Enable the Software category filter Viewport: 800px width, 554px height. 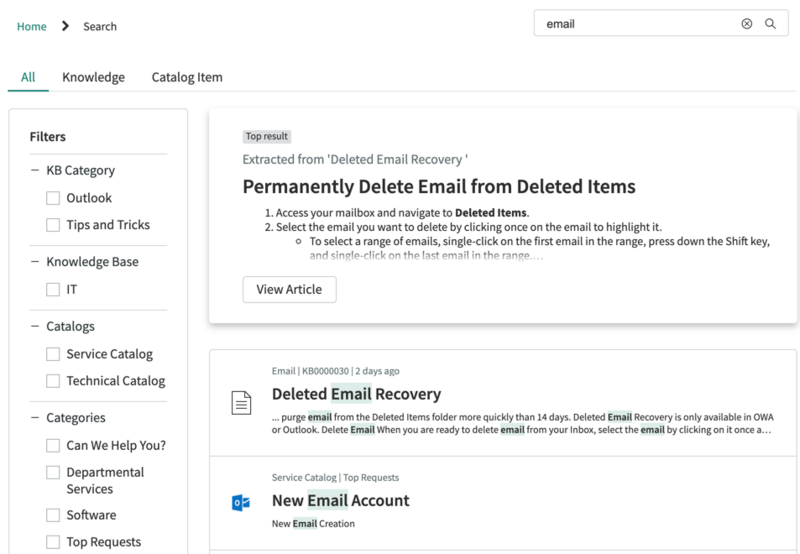click(x=53, y=515)
